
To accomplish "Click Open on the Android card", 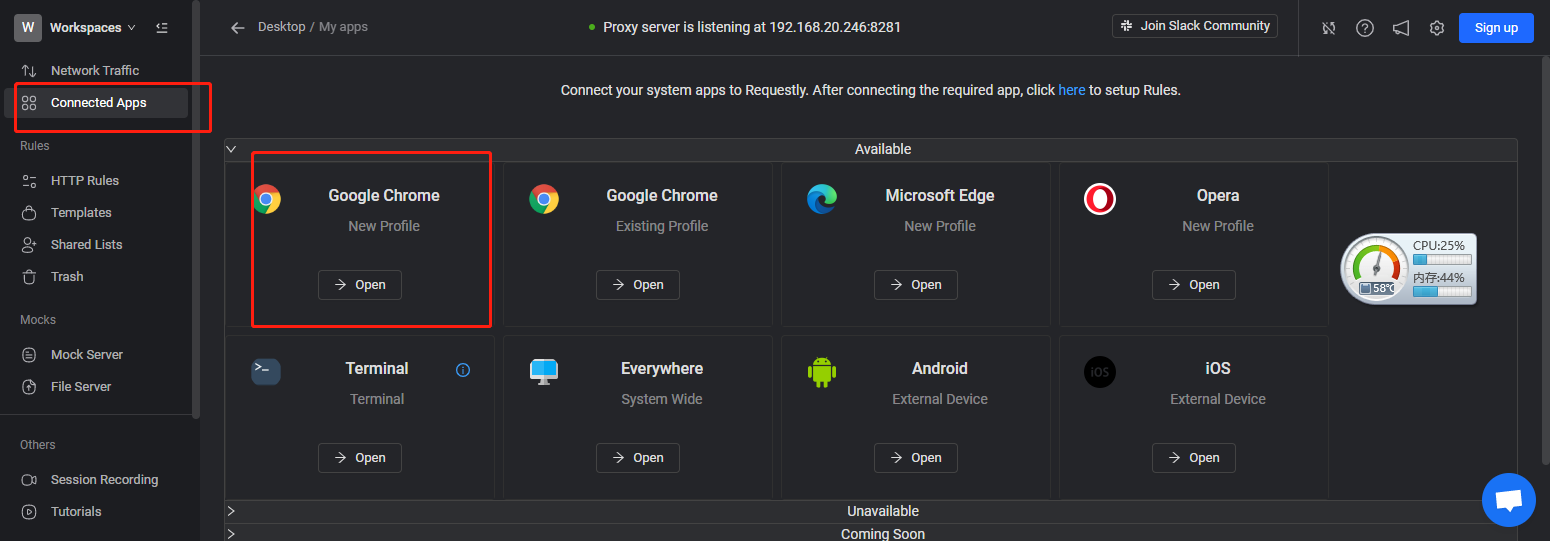I will click(916, 458).
